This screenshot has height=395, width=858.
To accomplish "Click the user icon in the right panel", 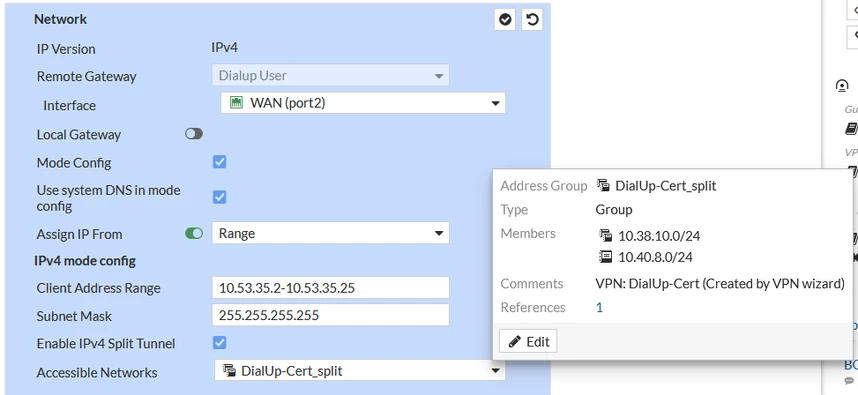I will coord(842,85).
